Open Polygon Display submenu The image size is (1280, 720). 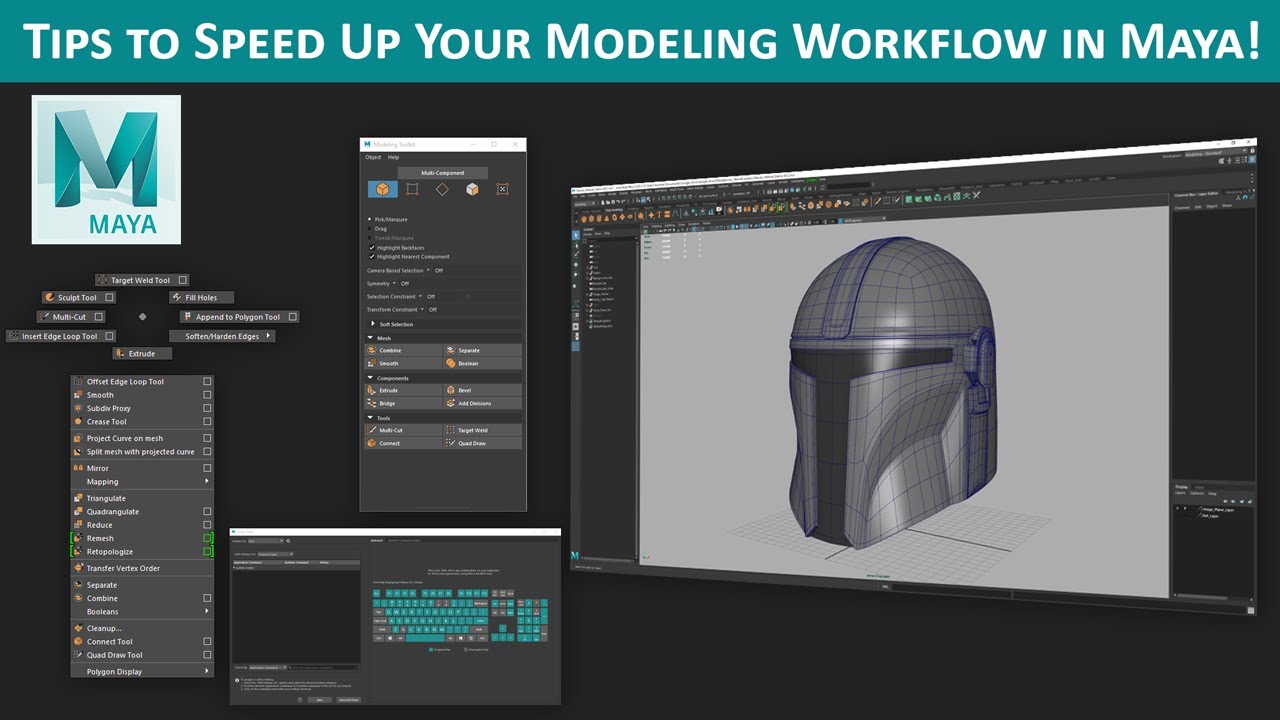coord(142,671)
